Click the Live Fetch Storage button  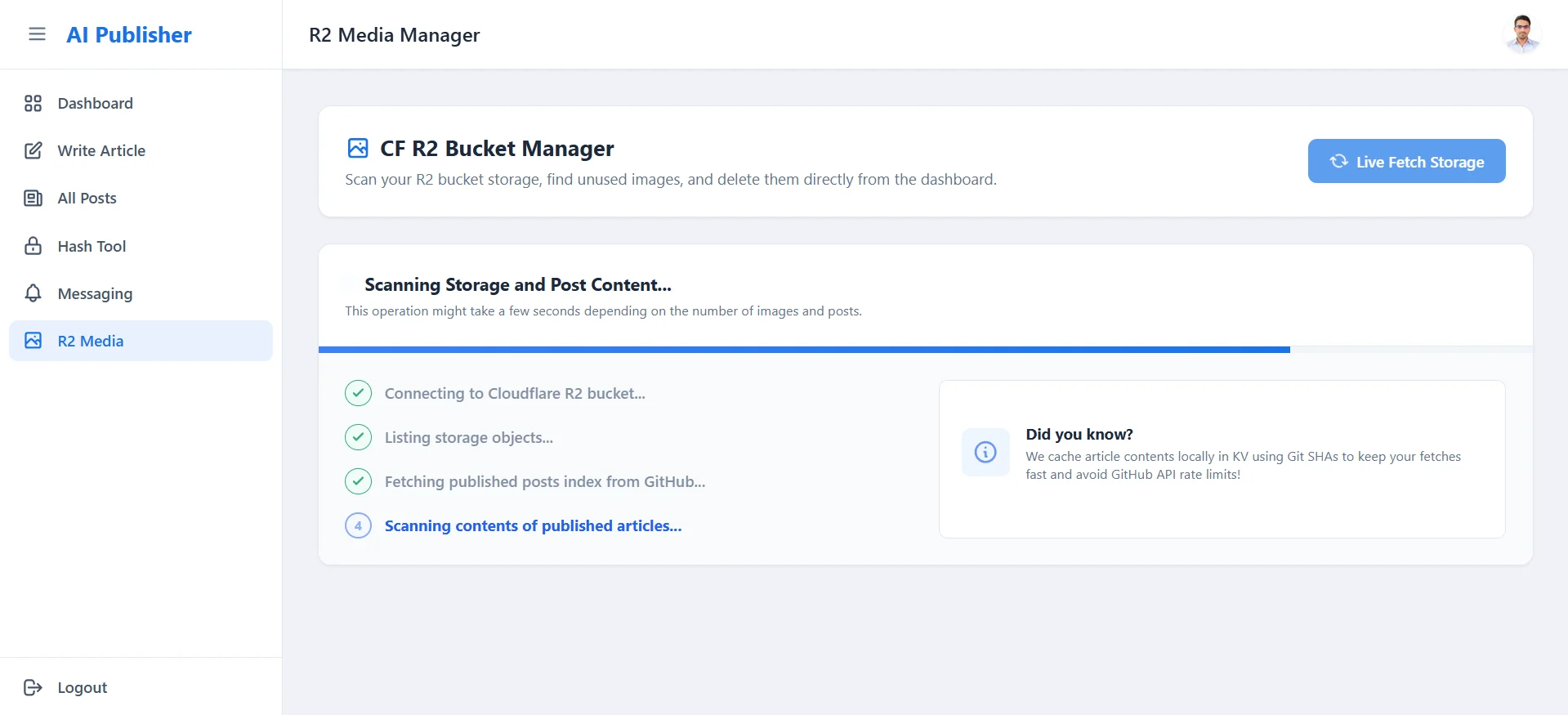tap(1406, 161)
